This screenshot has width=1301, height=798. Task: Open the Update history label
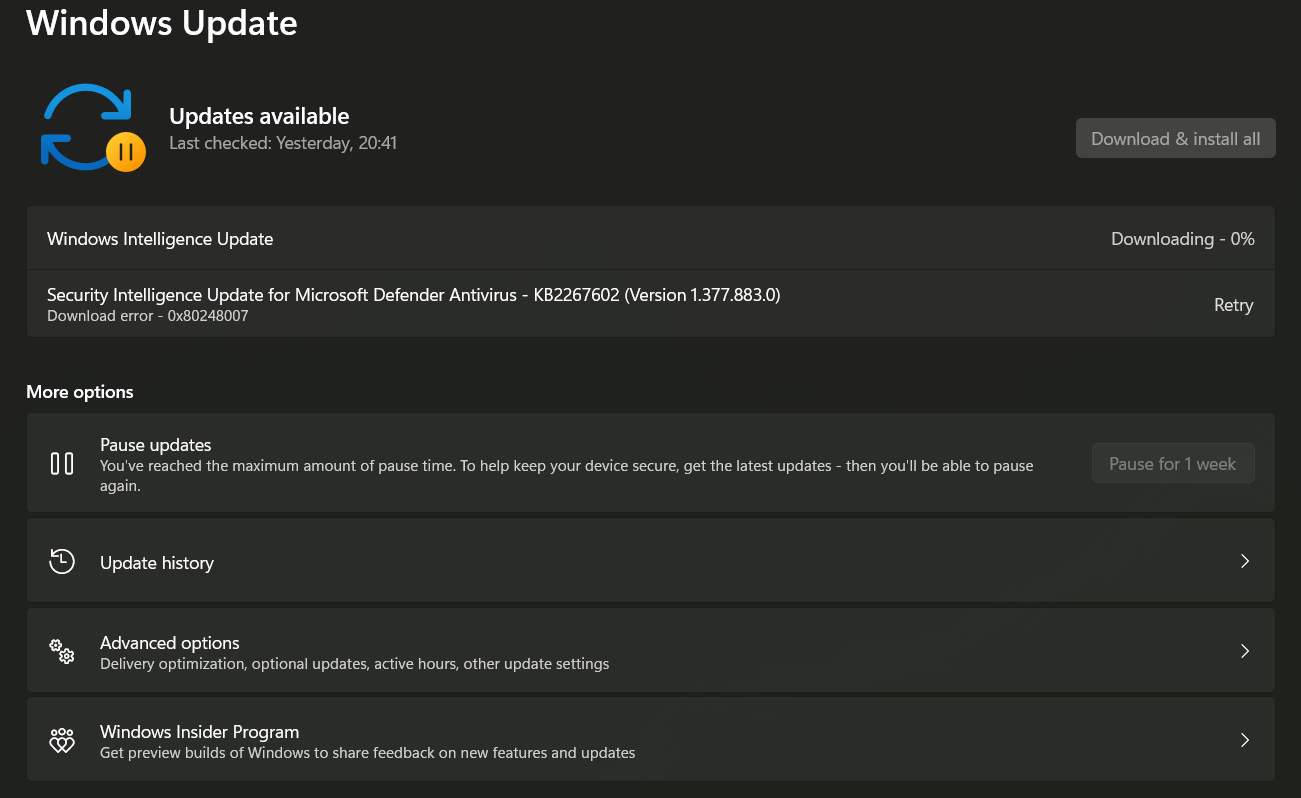[157, 563]
